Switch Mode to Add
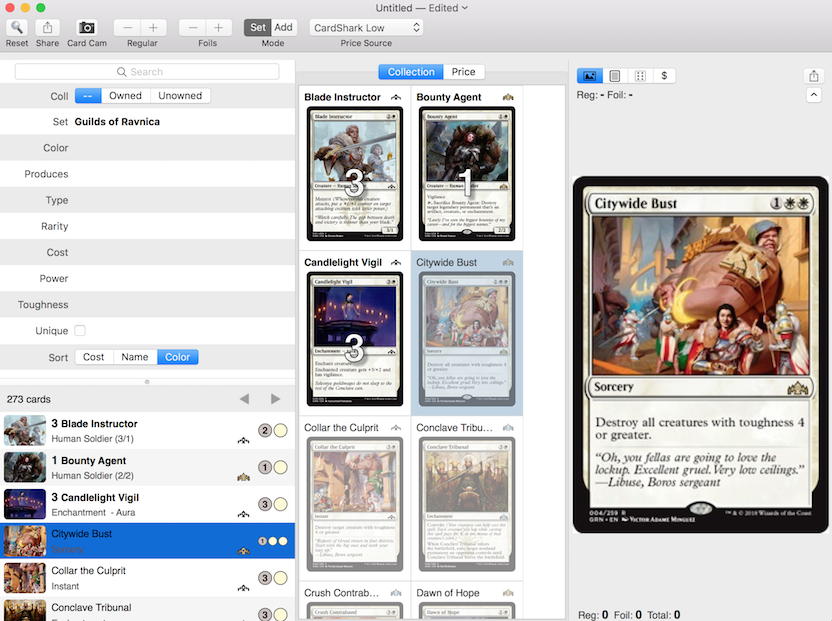Screen dimensions: 832x621 pyautogui.click(x=283, y=28)
